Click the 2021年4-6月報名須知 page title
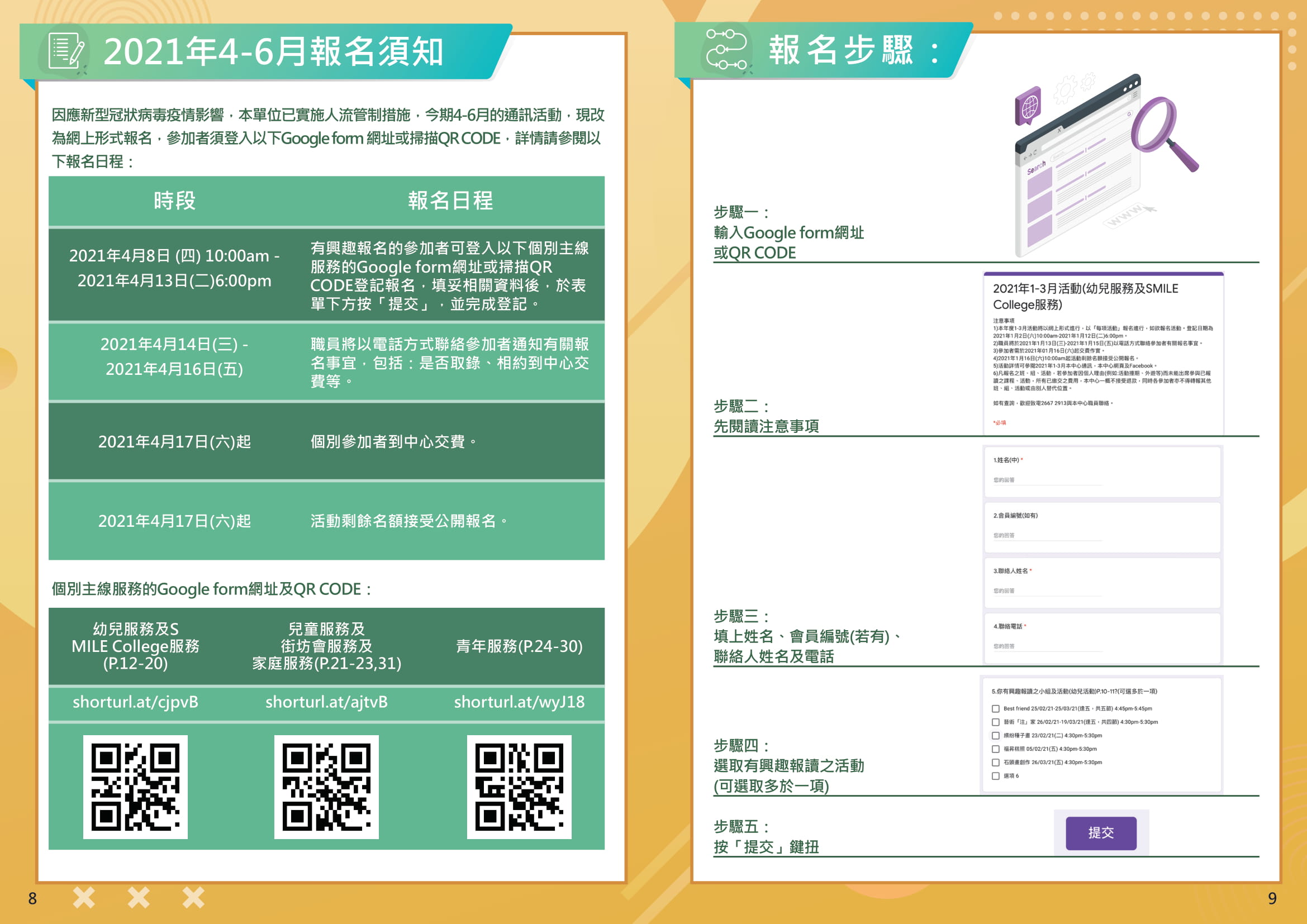Viewport: 1307px width, 924px height. click(273, 52)
